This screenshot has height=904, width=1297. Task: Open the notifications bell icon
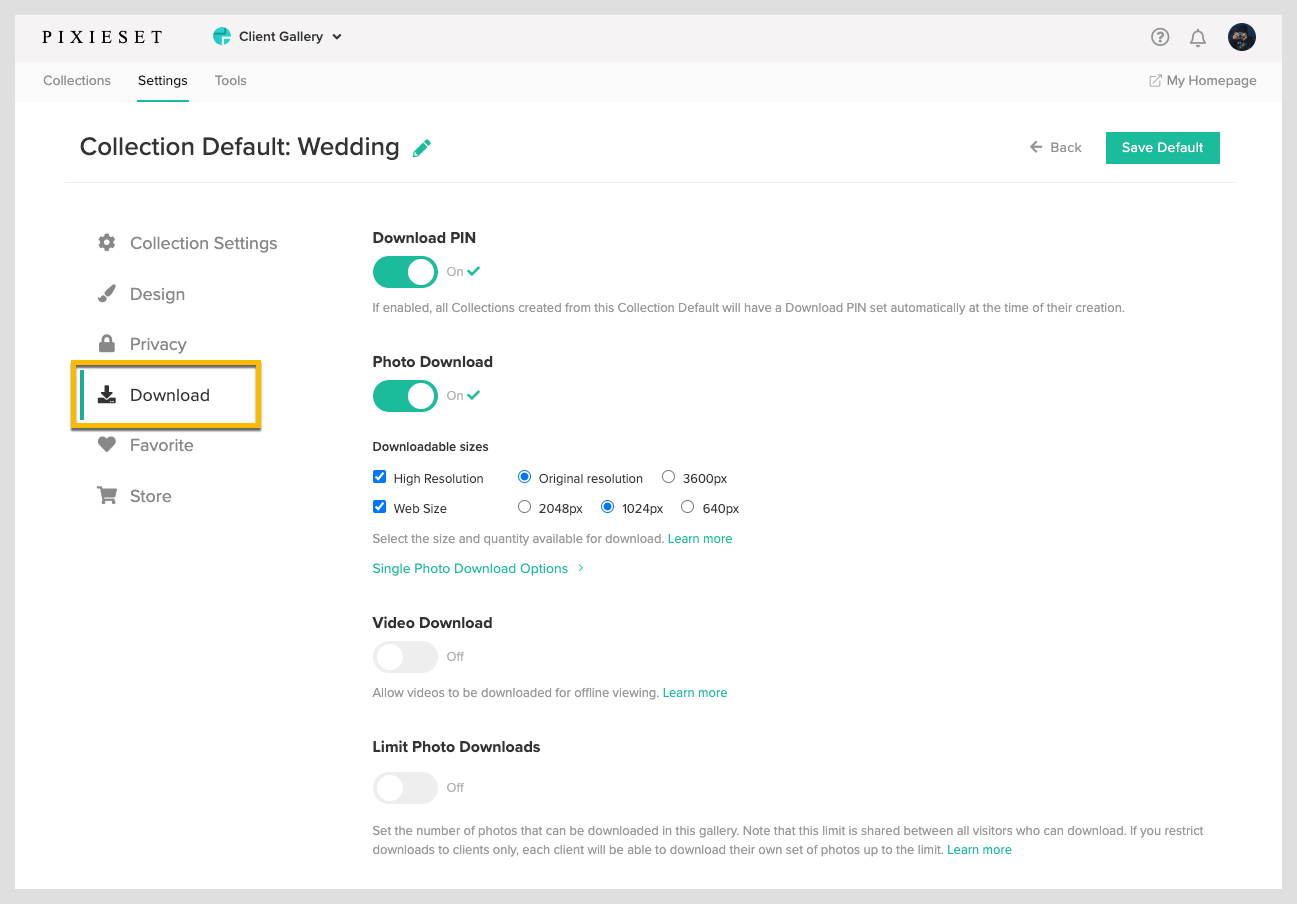1197,38
